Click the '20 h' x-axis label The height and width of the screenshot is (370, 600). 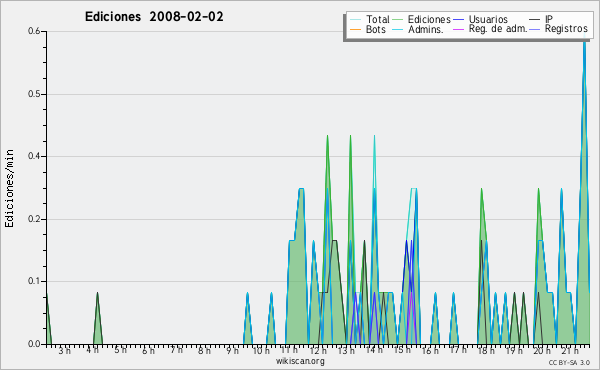click(x=542, y=350)
